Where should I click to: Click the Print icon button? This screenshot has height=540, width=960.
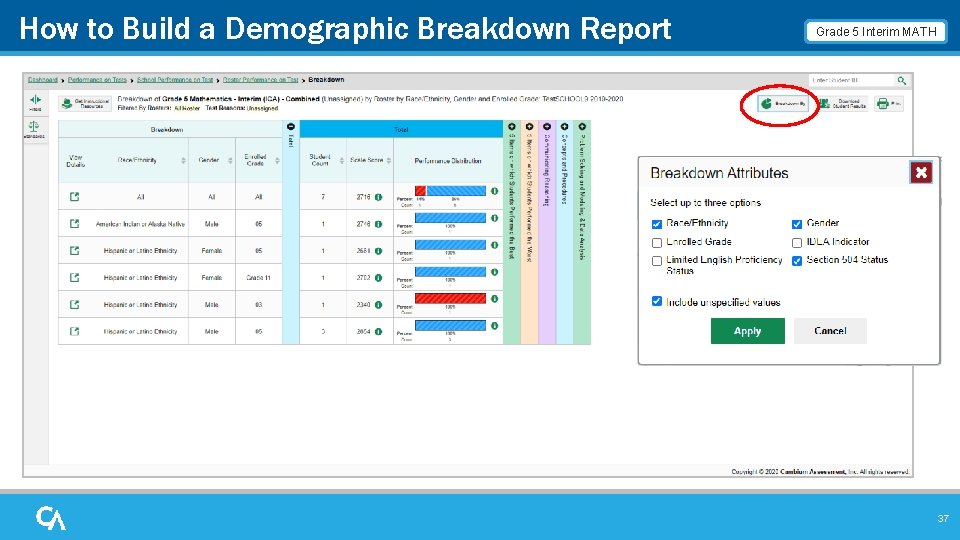click(x=889, y=103)
